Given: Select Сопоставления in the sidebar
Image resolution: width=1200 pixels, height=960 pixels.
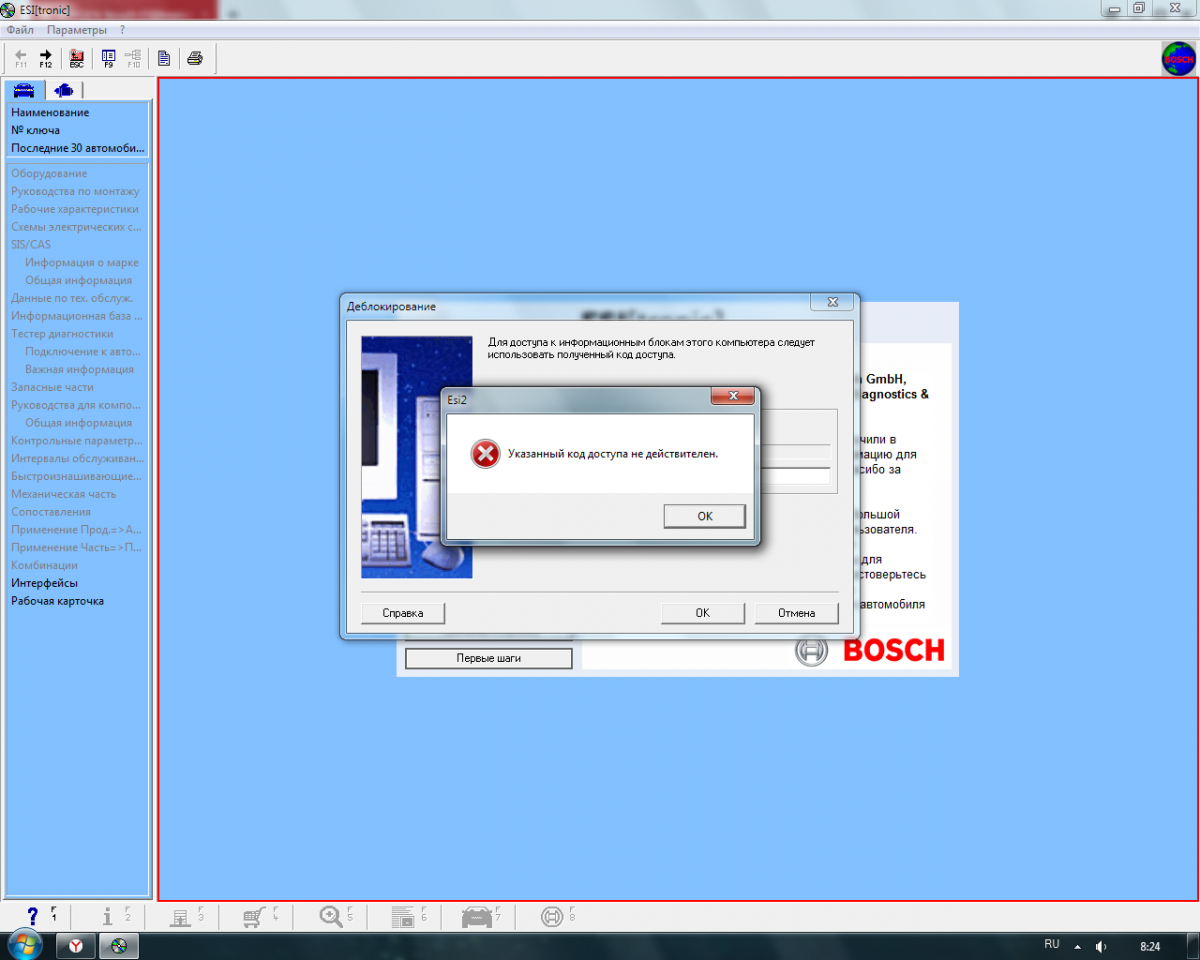Looking at the screenshot, I should [x=51, y=512].
